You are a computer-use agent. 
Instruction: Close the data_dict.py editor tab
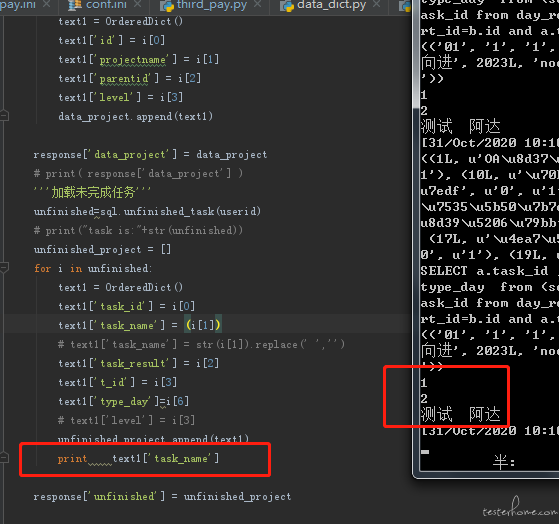click(x=376, y=4)
